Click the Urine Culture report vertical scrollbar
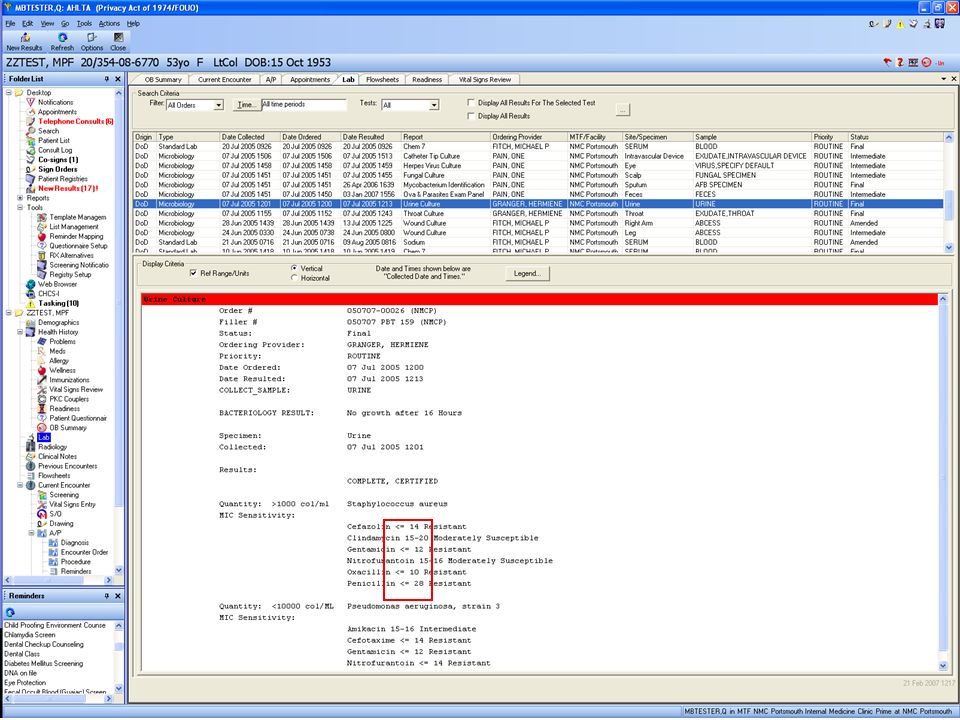960x720 pixels. tap(942, 482)
